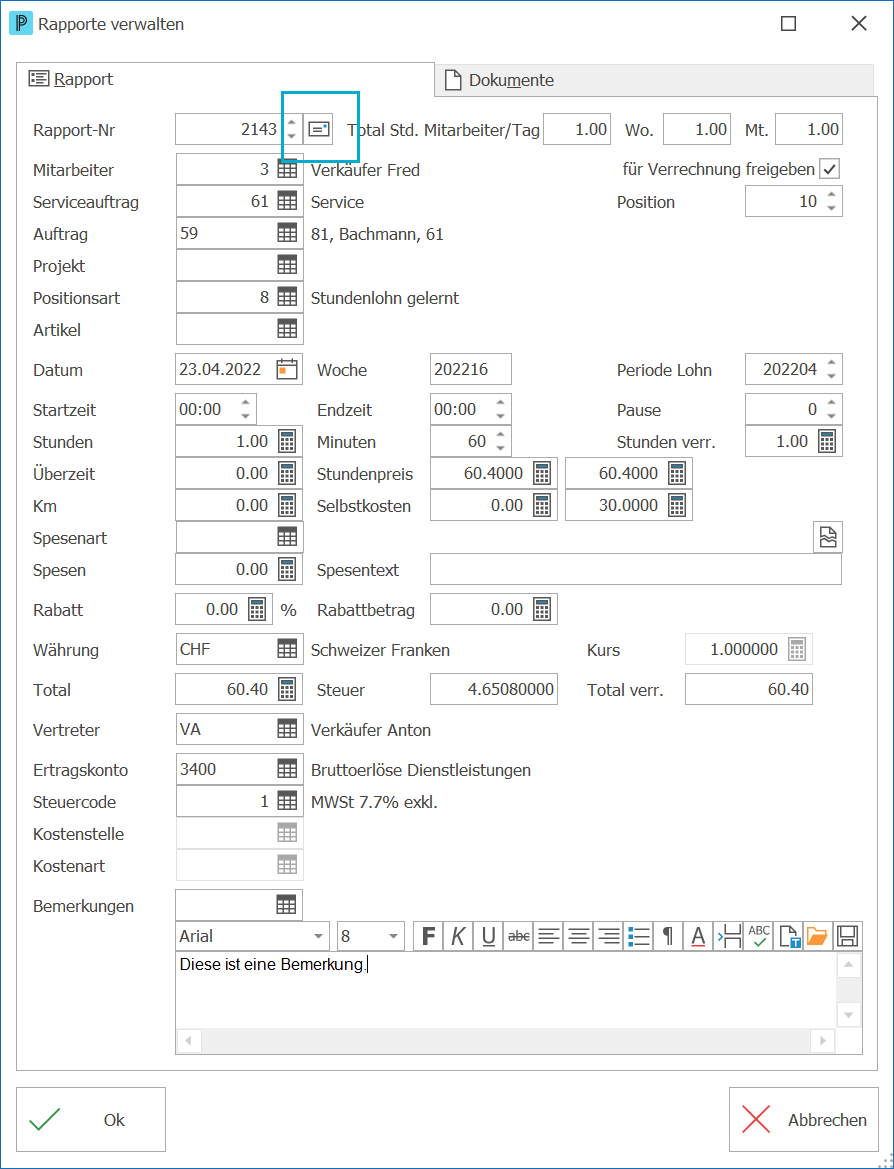The image size is (894, 1169).
Task: Open the Steuercode lookup table icon
Action: tap(287, 801)
